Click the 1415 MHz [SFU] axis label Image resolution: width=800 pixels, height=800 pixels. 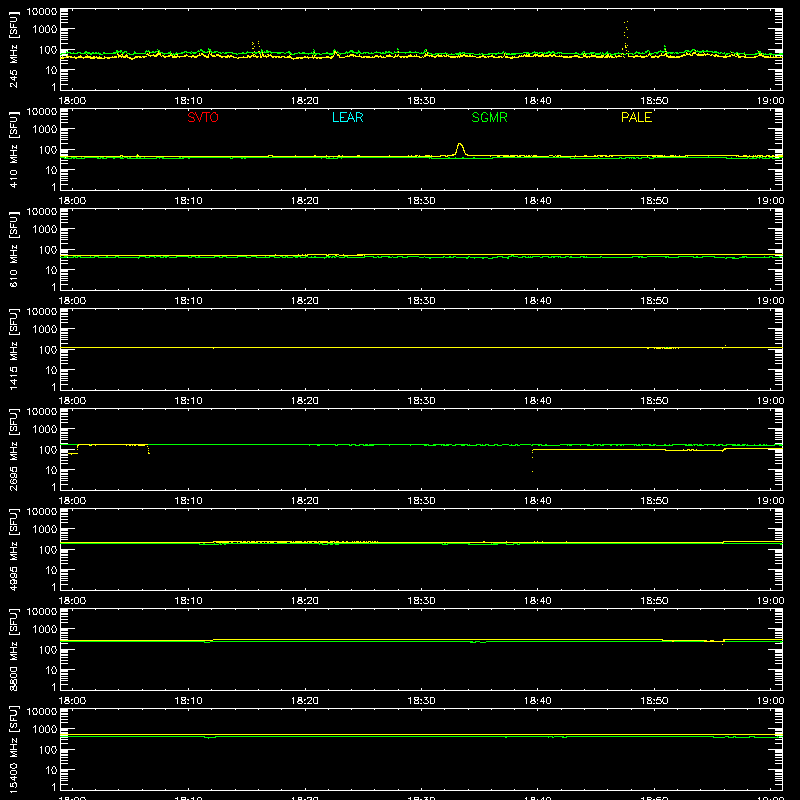point(13,349)
